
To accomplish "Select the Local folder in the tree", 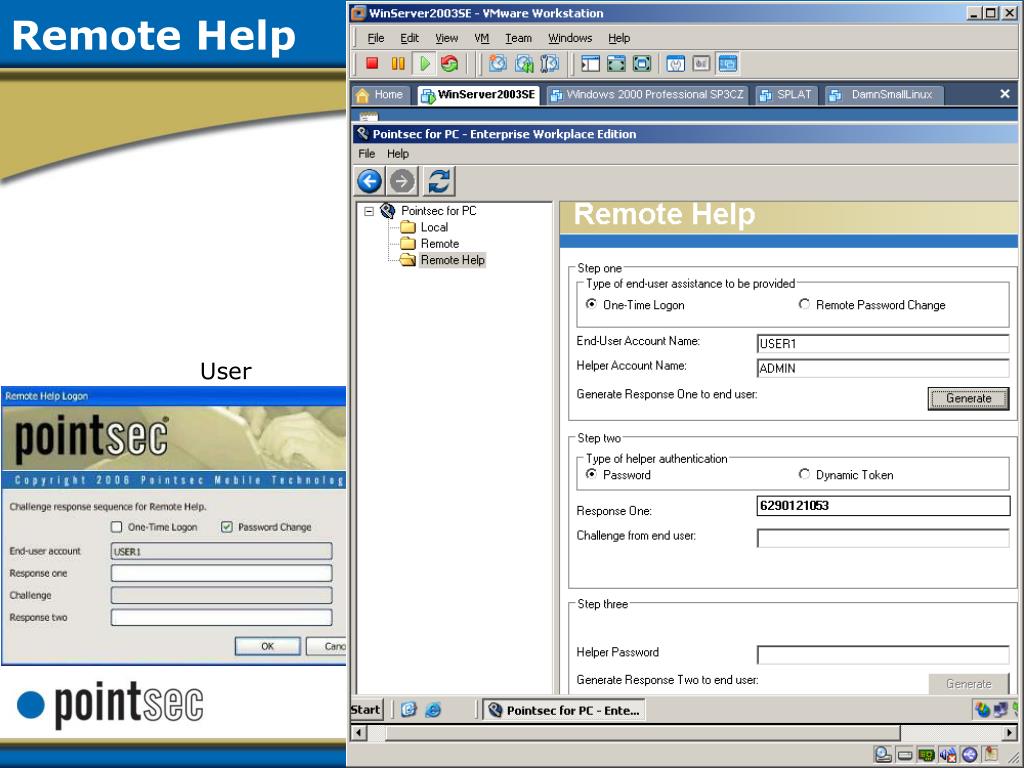I will tap(424, 227).
